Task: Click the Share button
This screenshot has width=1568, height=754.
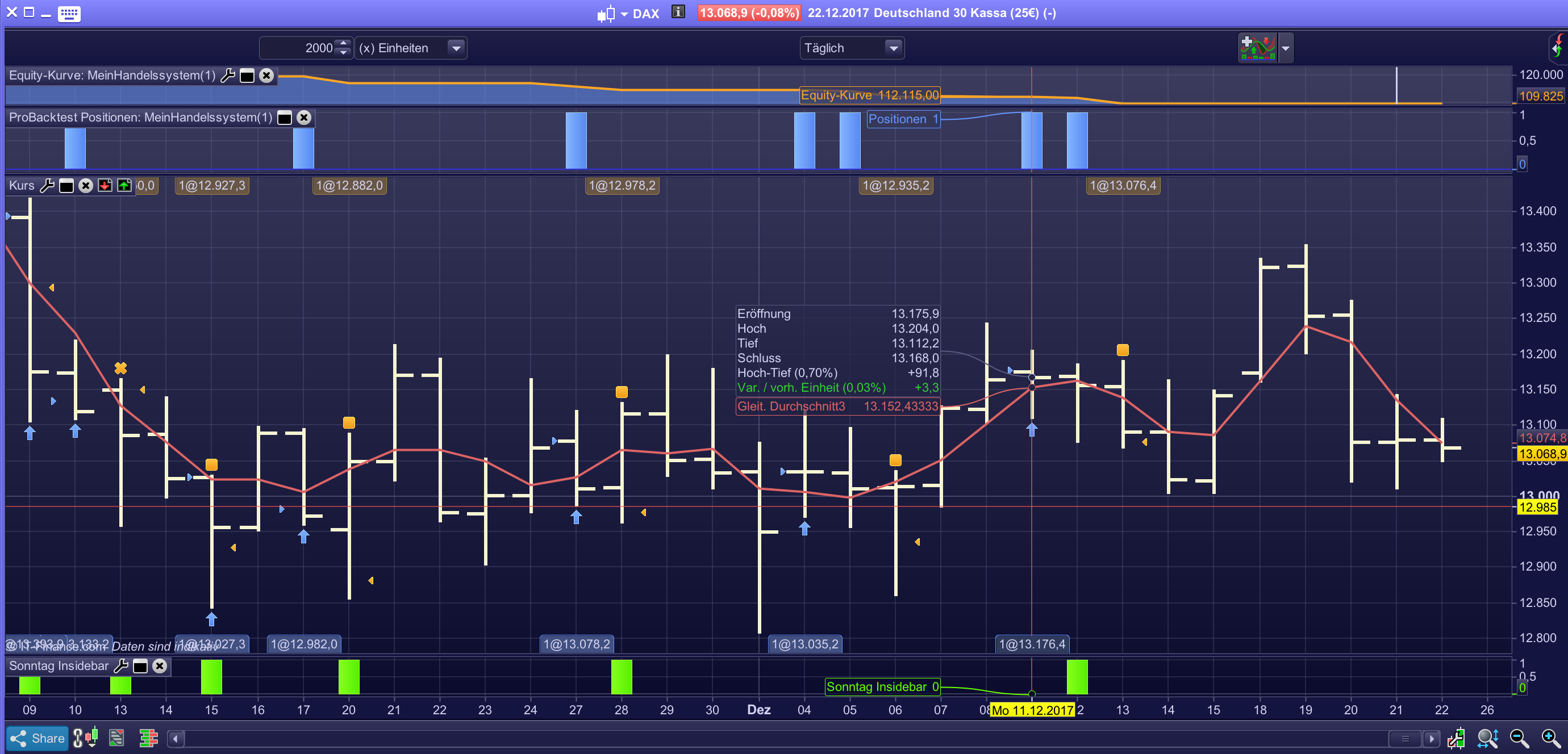Action: point(37,738)
